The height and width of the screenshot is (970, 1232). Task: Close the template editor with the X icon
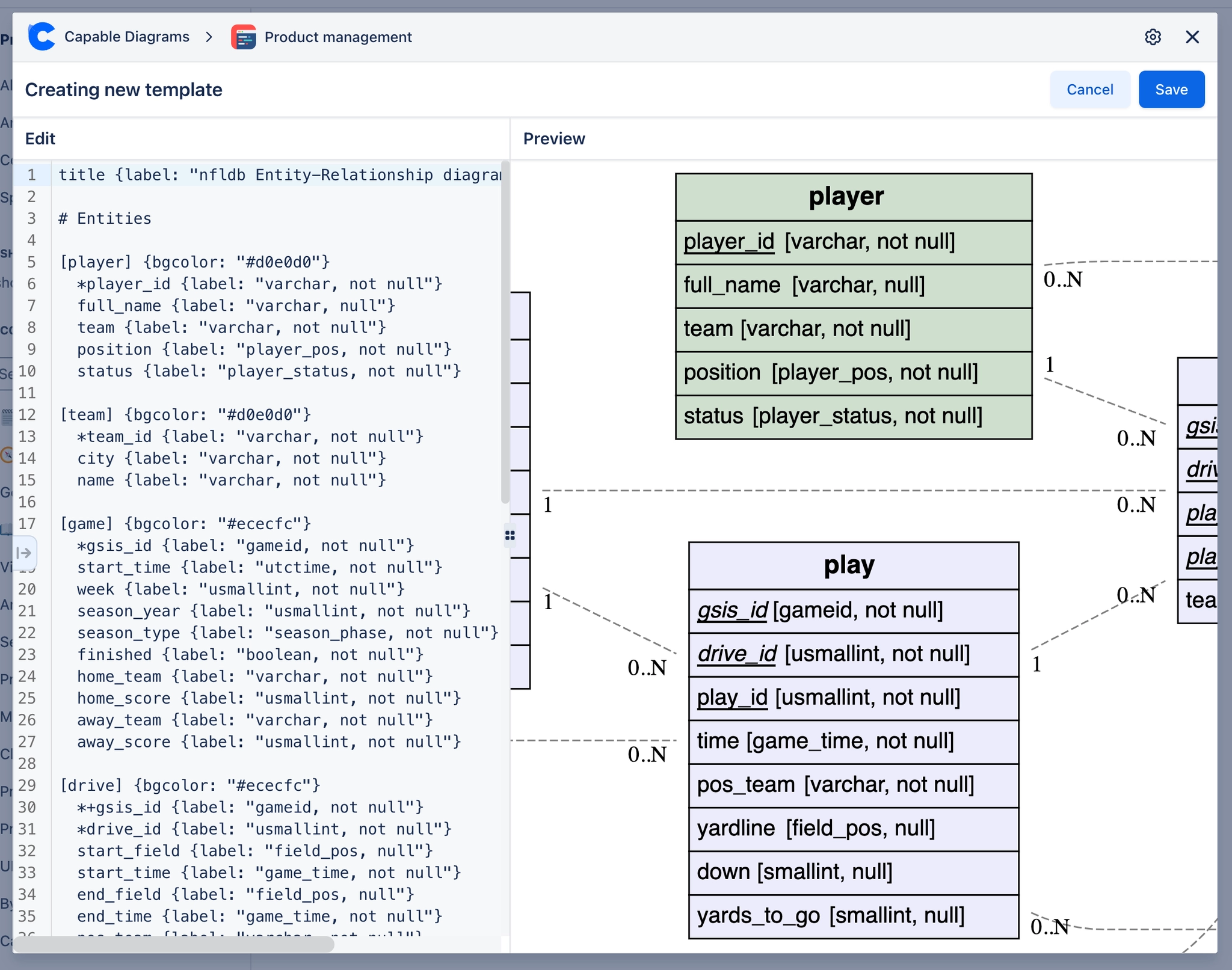click(x=1192, y=37)
